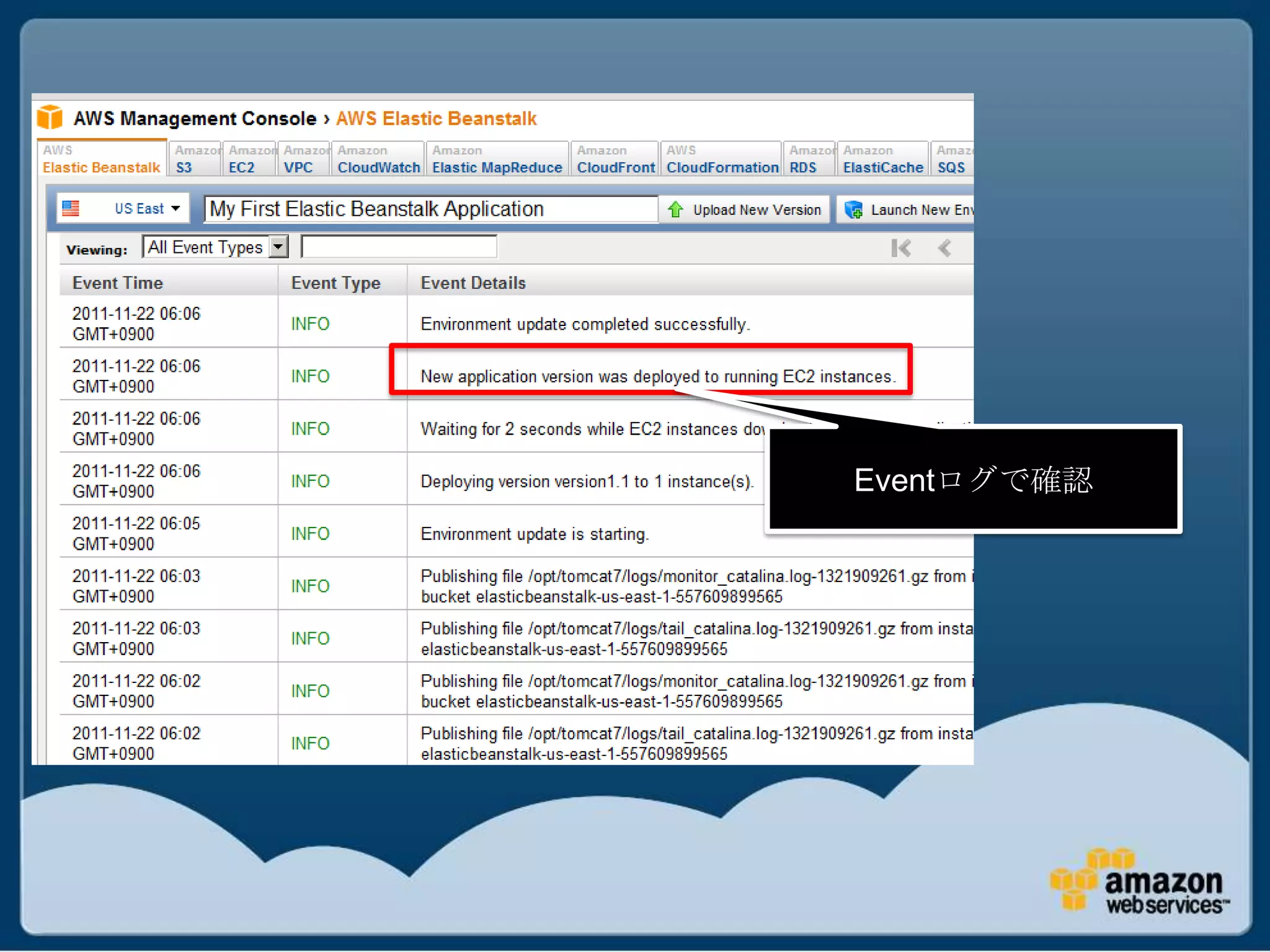
Task: Go to first page of events
Action: pos(900,249)
